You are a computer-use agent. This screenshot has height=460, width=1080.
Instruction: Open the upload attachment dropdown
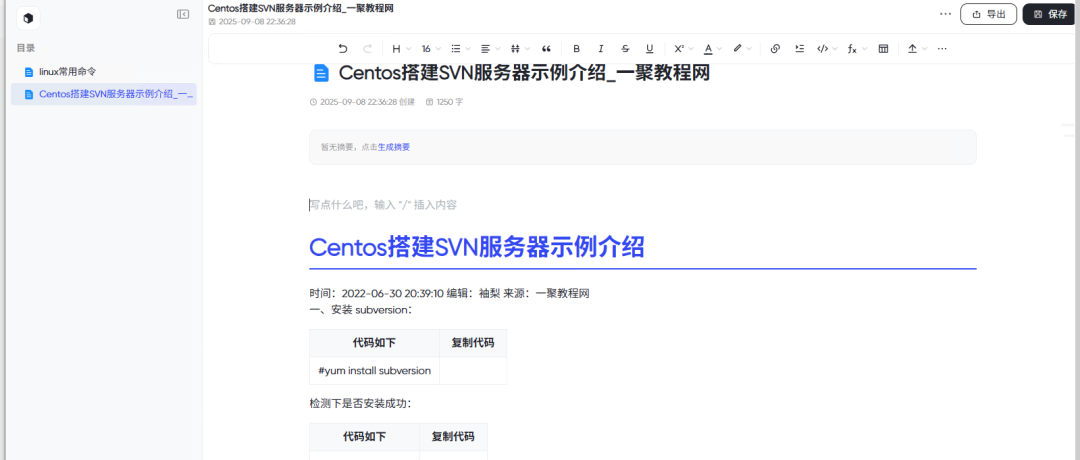(917, 49)
